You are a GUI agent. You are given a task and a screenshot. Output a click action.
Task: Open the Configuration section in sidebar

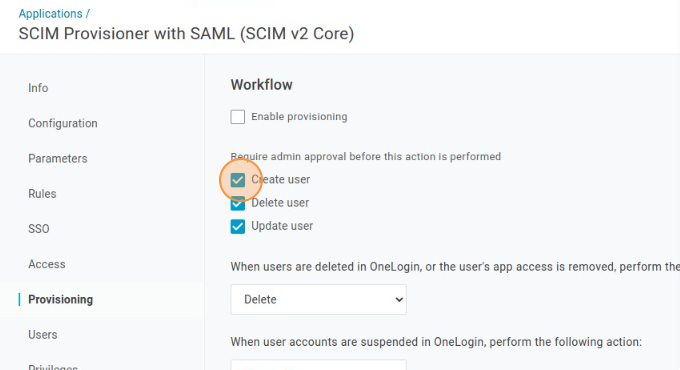63,123
